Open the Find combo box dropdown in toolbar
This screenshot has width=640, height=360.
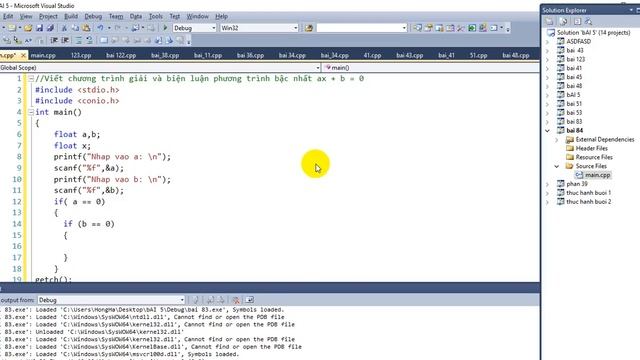[x=404, y=28]
